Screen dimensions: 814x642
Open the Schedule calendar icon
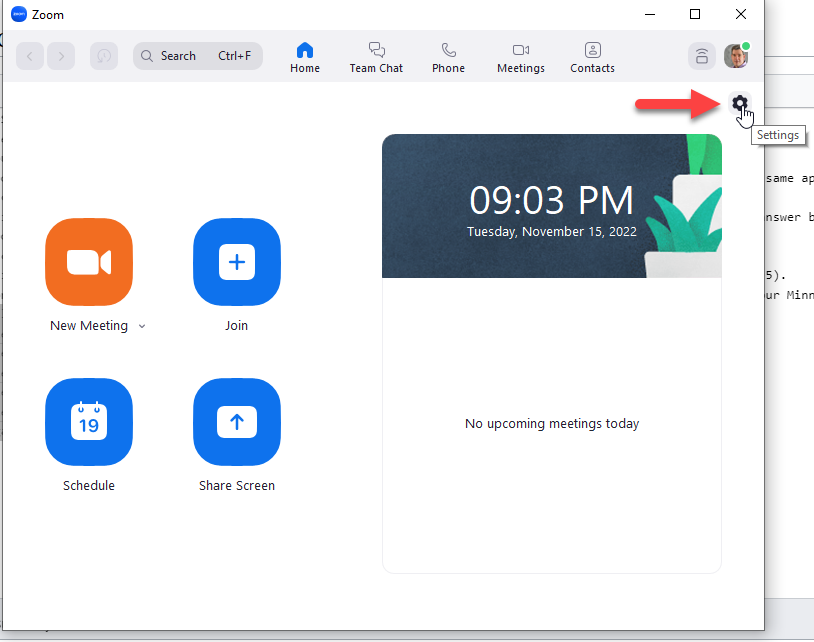(x=89, y=422)
